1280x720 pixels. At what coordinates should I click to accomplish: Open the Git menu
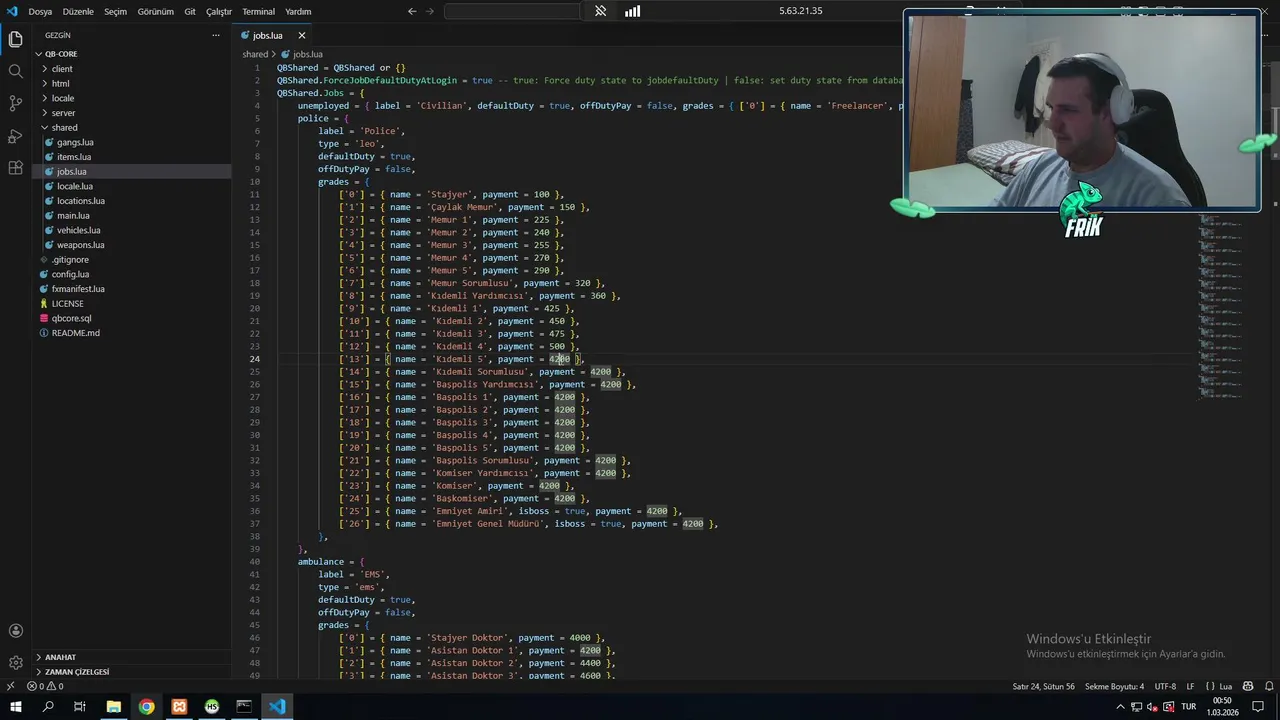point(190,12)
